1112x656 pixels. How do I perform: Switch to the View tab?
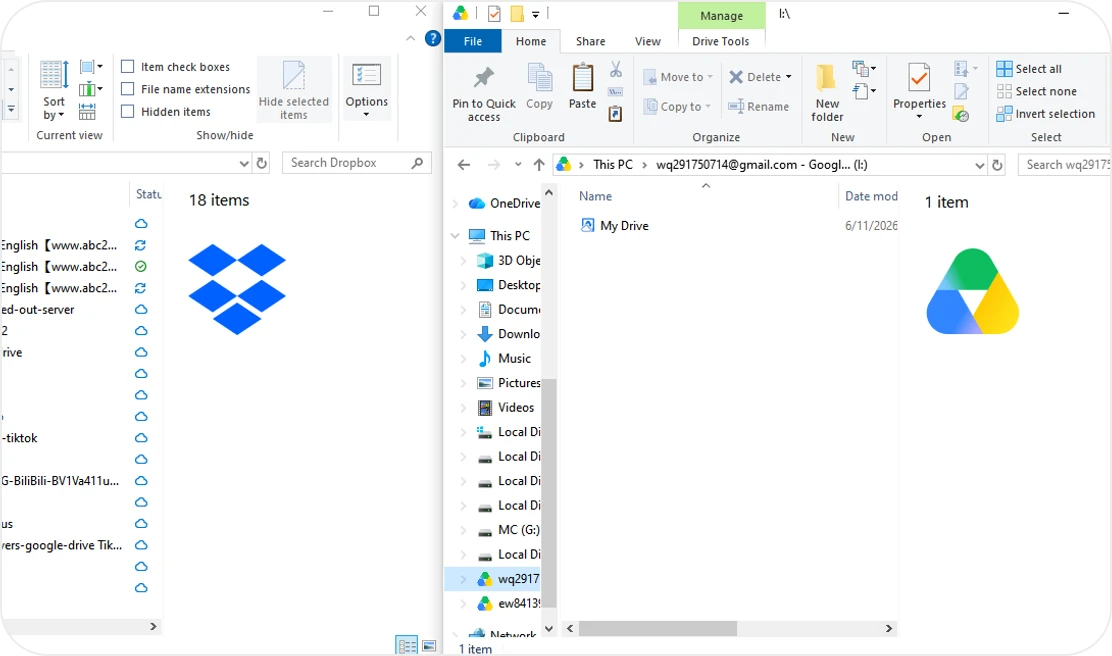click(647, 41)
